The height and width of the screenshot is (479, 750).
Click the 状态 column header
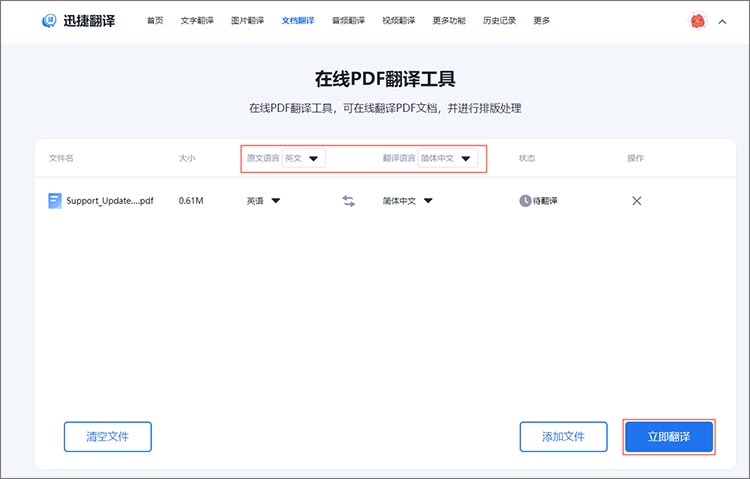527,158
